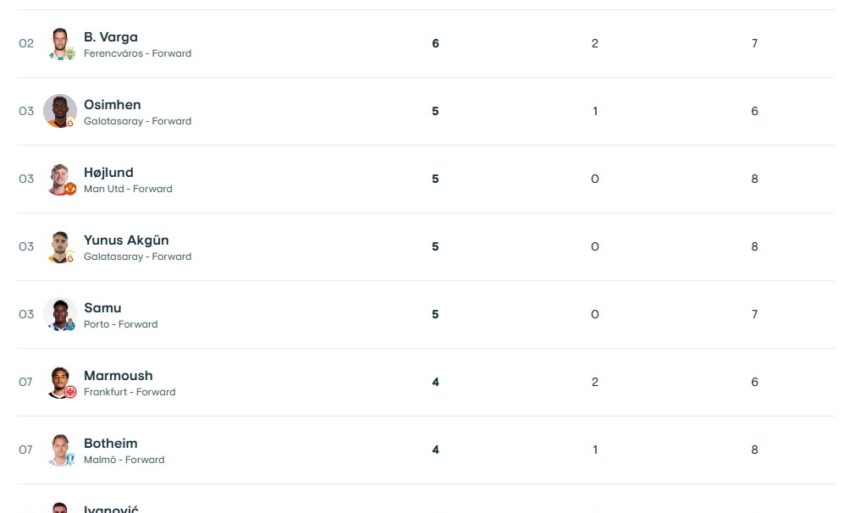Image resolution: width=855 pixels, height=513 pixels.
Task: Select Højlund player name
Action: pos(108,172)
